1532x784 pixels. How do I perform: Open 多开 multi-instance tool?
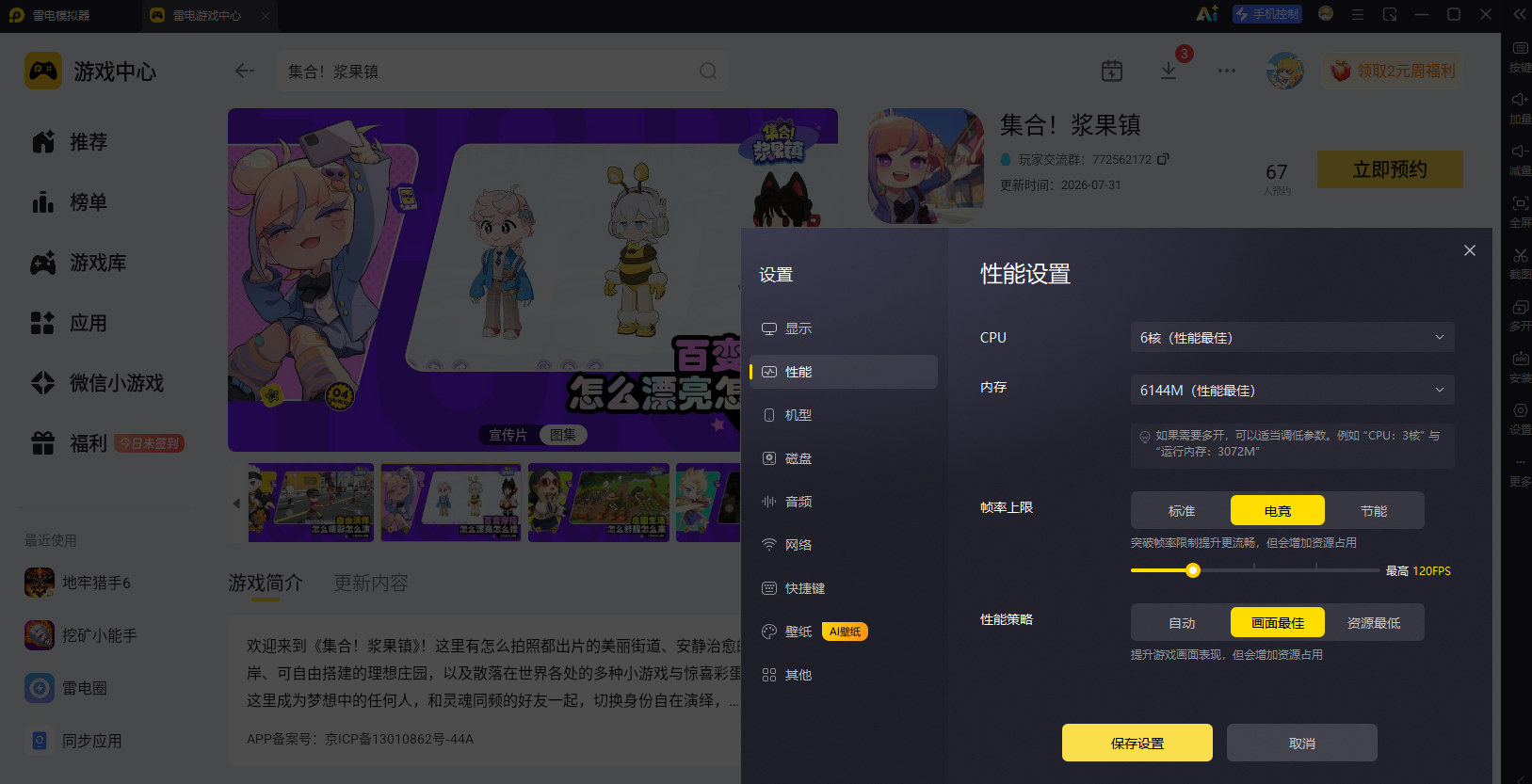(1520, 315)
